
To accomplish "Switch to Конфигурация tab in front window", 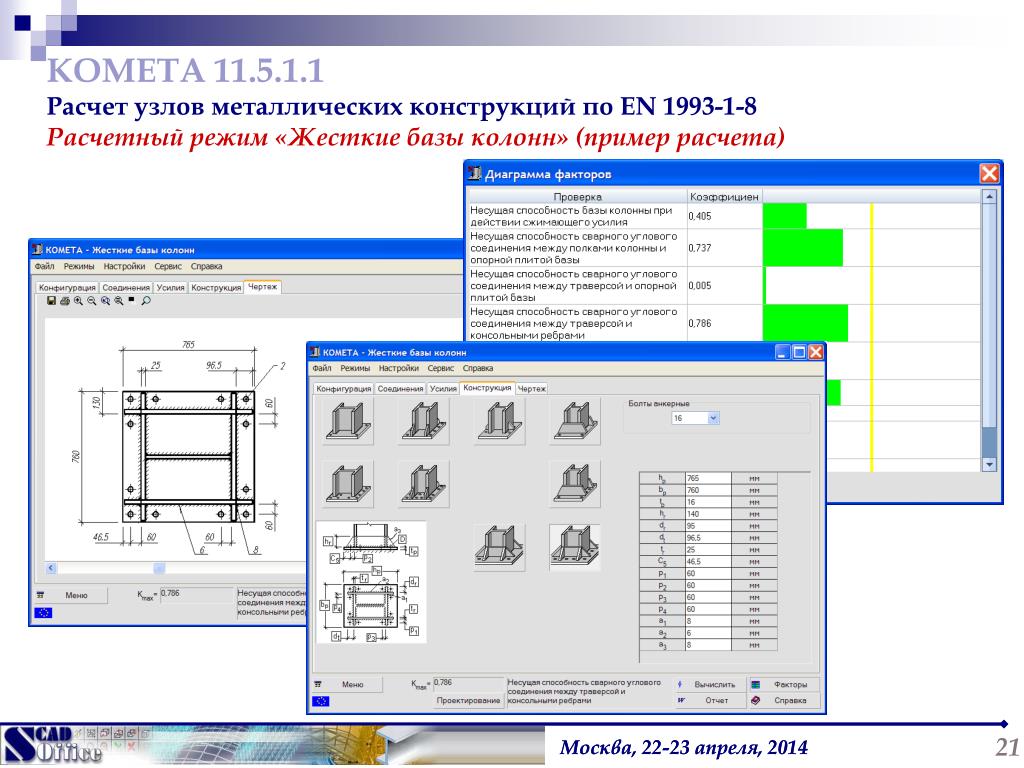I will click(344, 389).
